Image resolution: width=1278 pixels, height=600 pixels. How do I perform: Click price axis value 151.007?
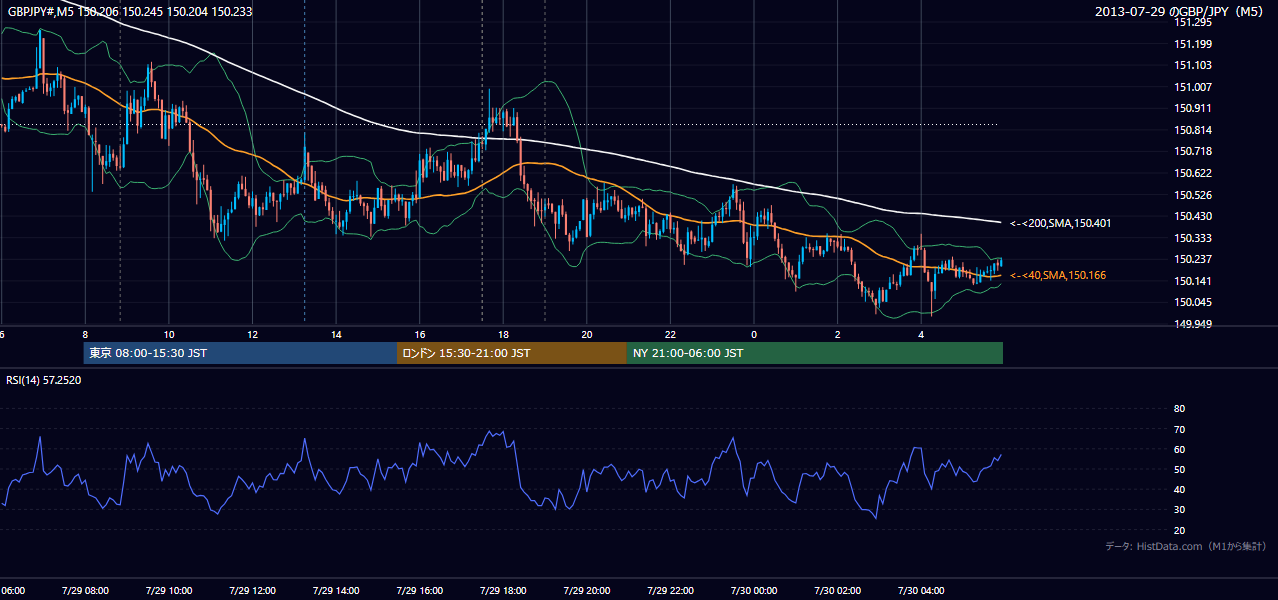pyautogui.click(x=1194, y=87)
